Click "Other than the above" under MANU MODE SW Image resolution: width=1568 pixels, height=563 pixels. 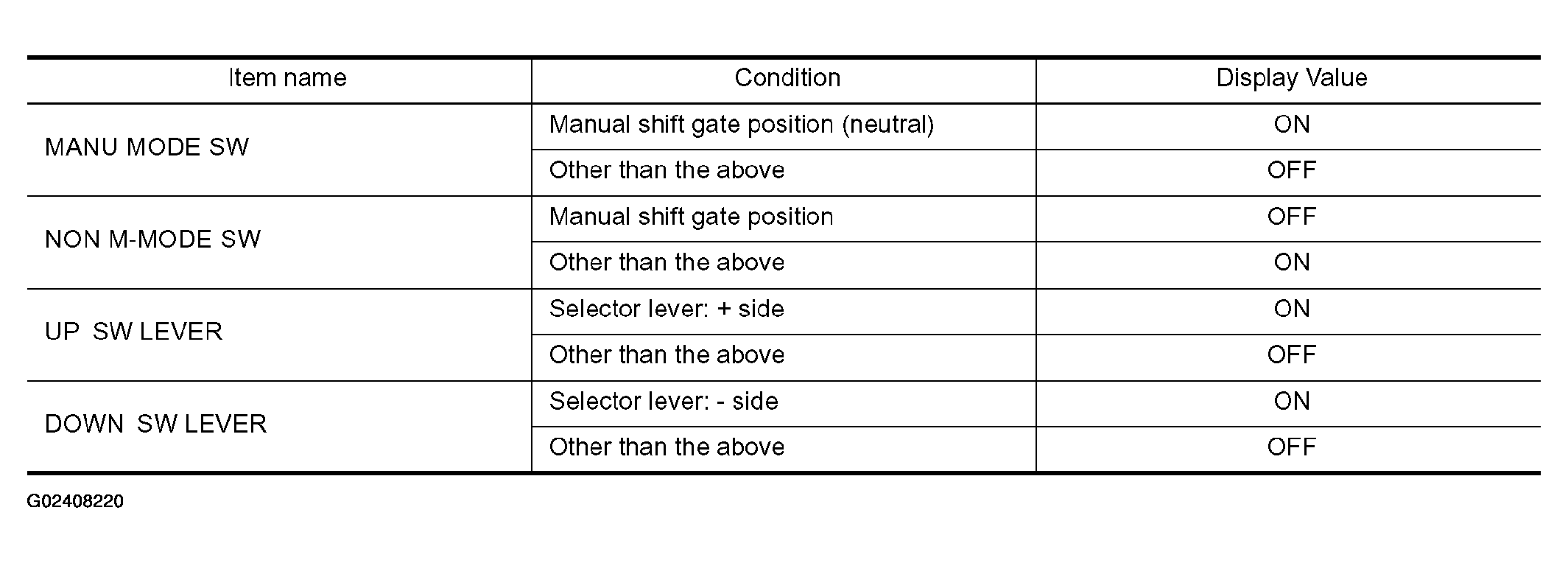pyautogui.click(x=667, y=170)
